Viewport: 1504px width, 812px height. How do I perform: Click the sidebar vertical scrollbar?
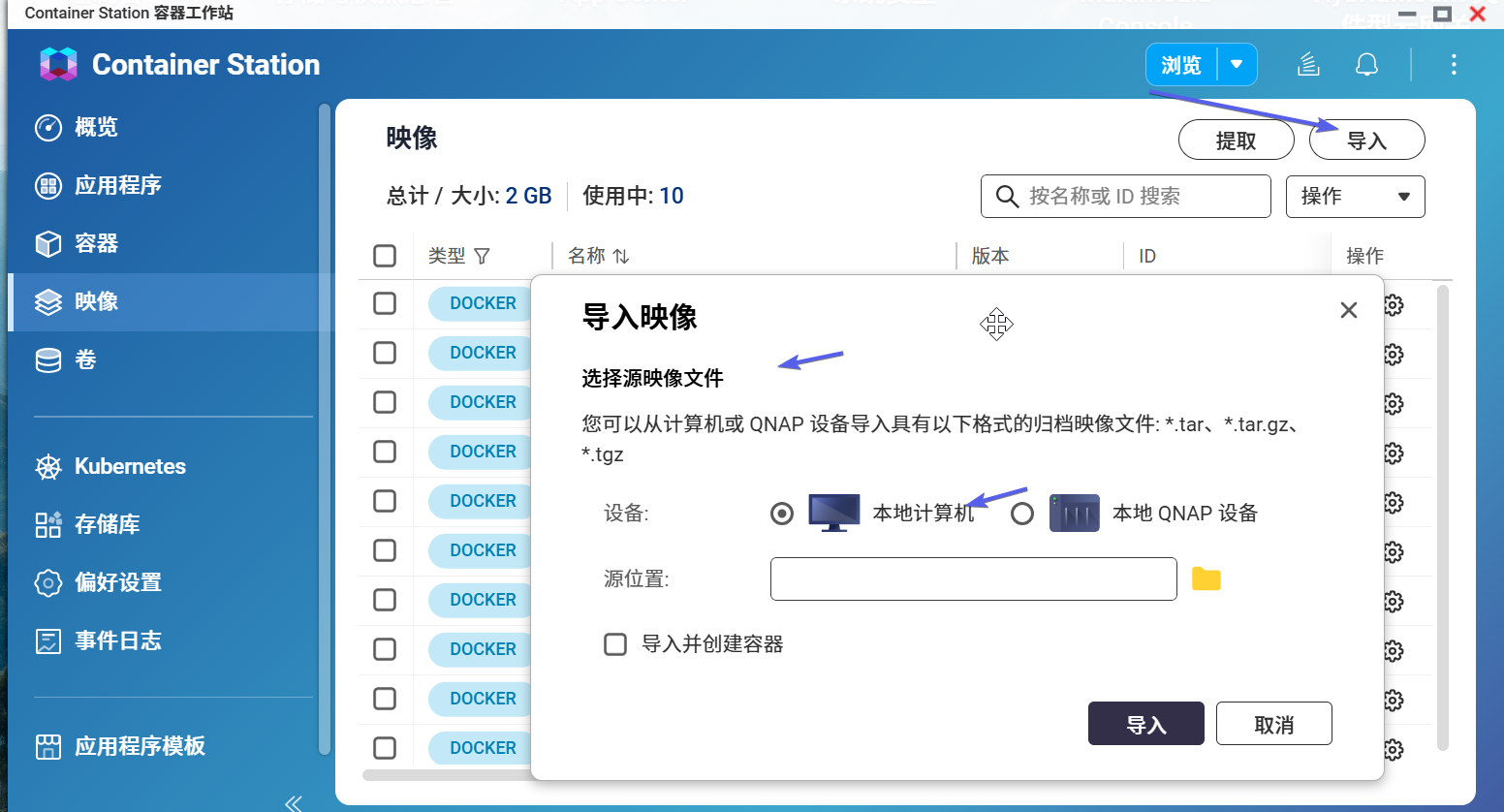[325, 429]
